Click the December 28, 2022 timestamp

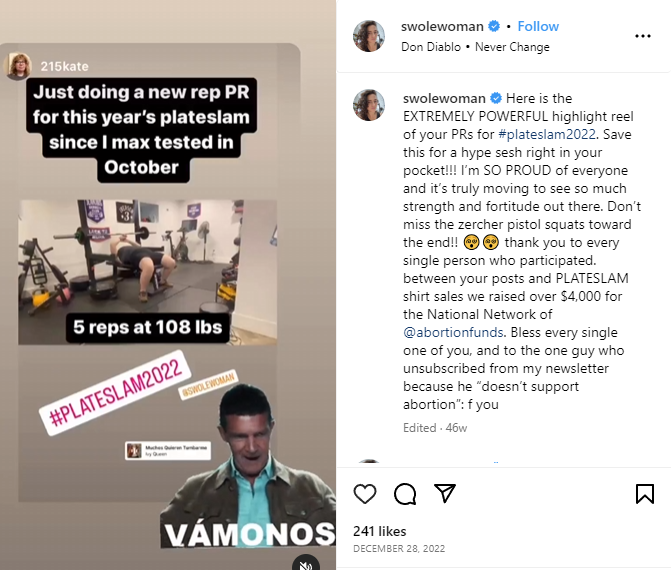399,549
